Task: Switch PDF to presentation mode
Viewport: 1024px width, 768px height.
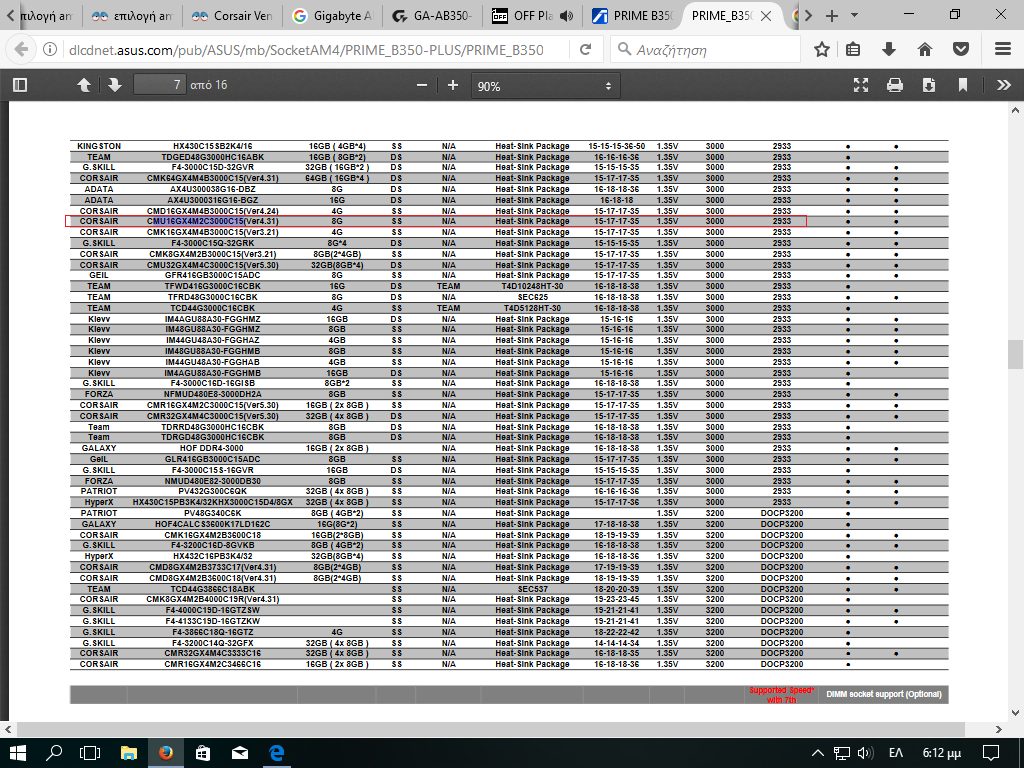Action: (861, 86)
